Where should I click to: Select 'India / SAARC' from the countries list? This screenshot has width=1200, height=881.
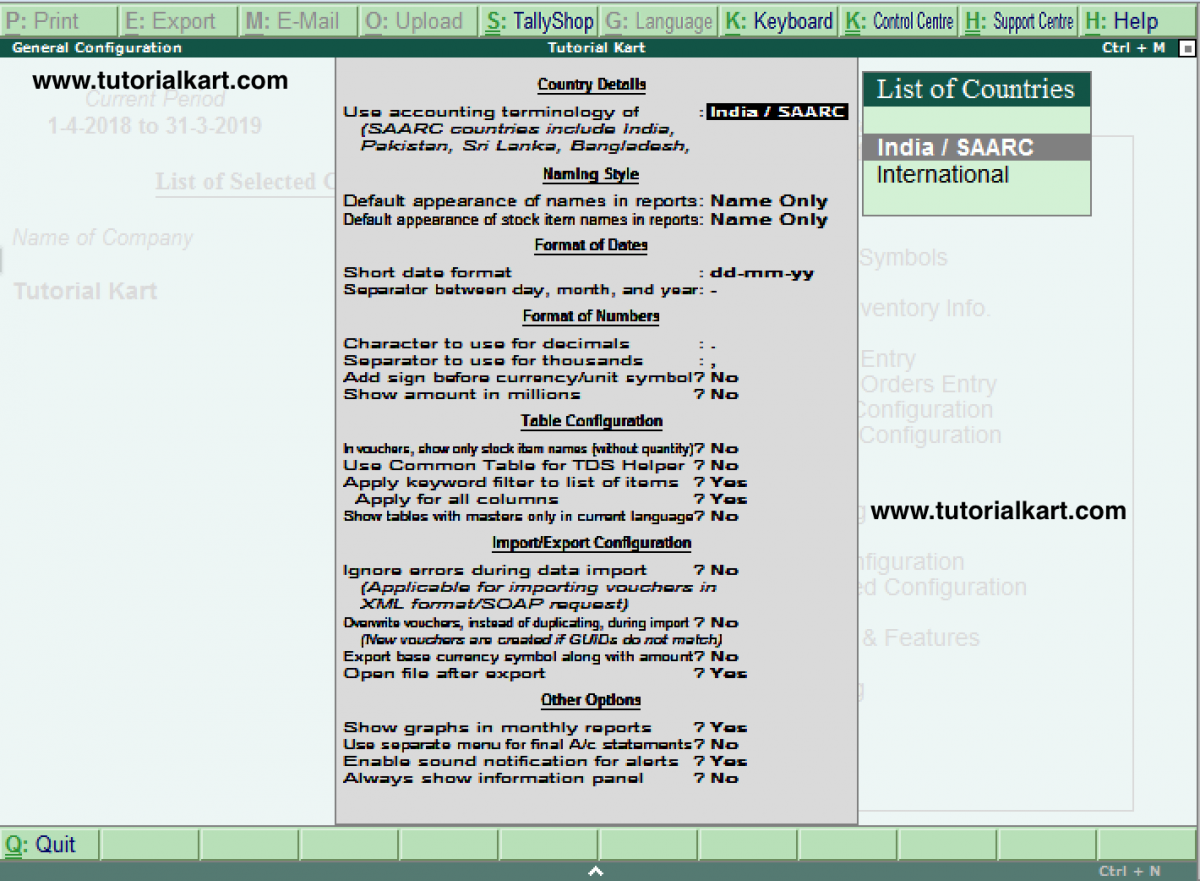tap(941, 147)
